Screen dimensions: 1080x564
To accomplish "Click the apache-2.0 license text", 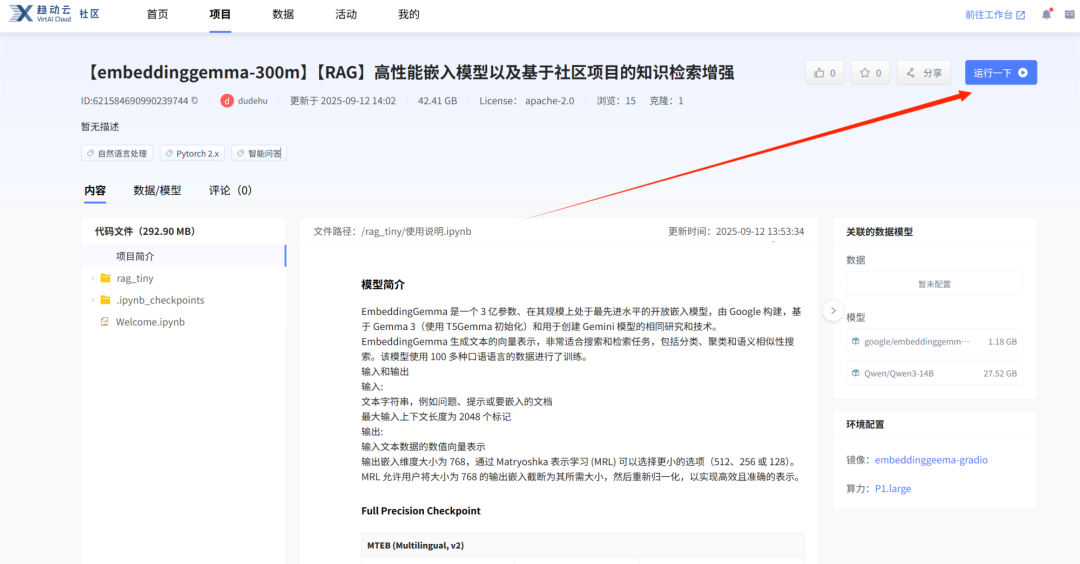I will click(549, 101).
